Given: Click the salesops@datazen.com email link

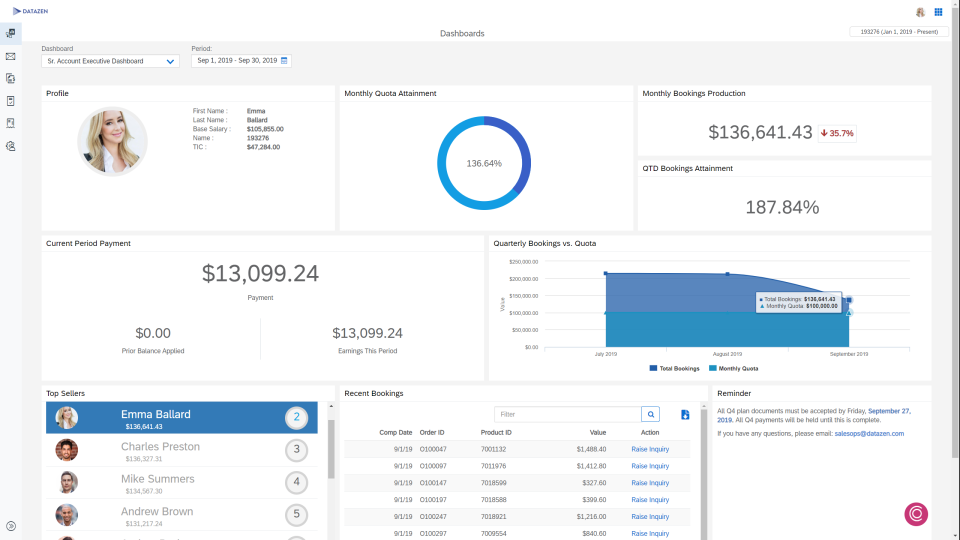Looking at the screenshot, I should [869, 433].
